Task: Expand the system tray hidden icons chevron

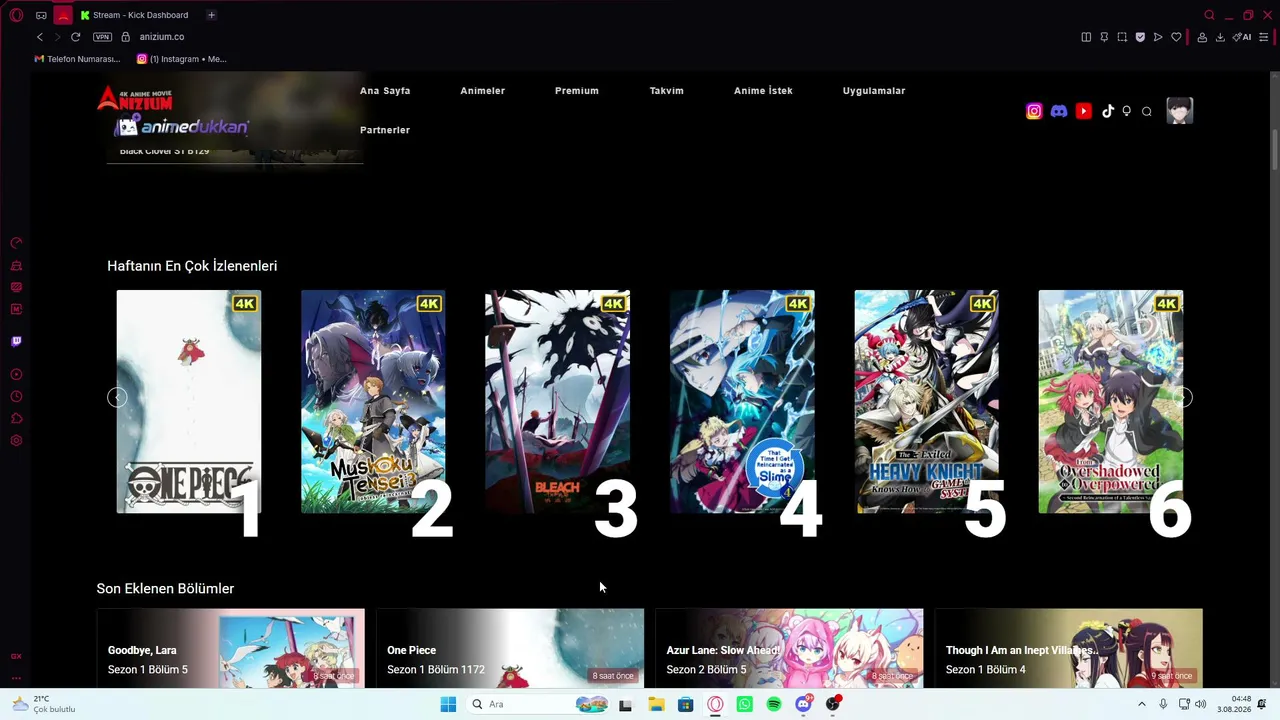Action: (x=1142, y=705)
